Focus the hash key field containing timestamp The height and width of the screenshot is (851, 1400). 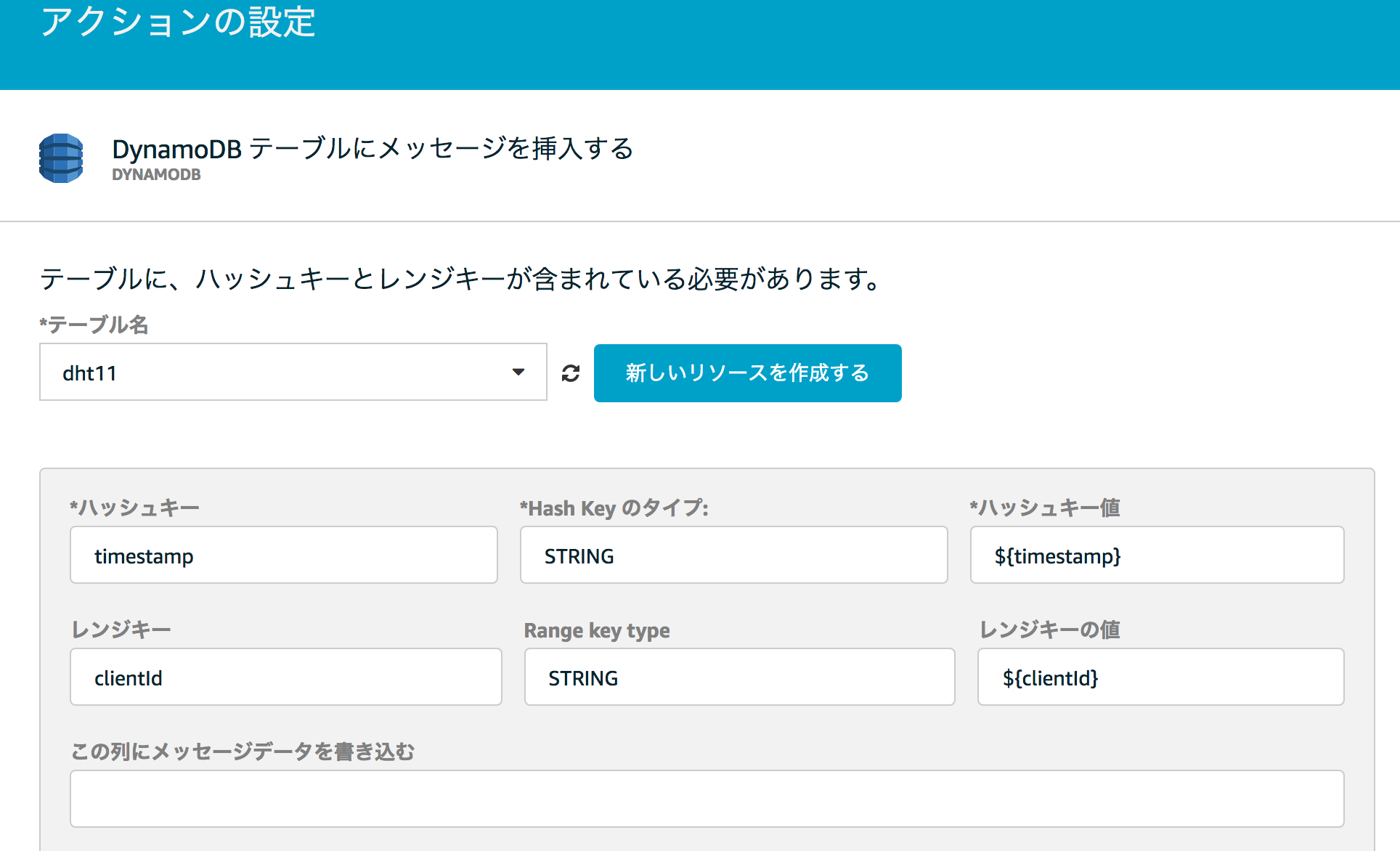[x=284, y=555]
